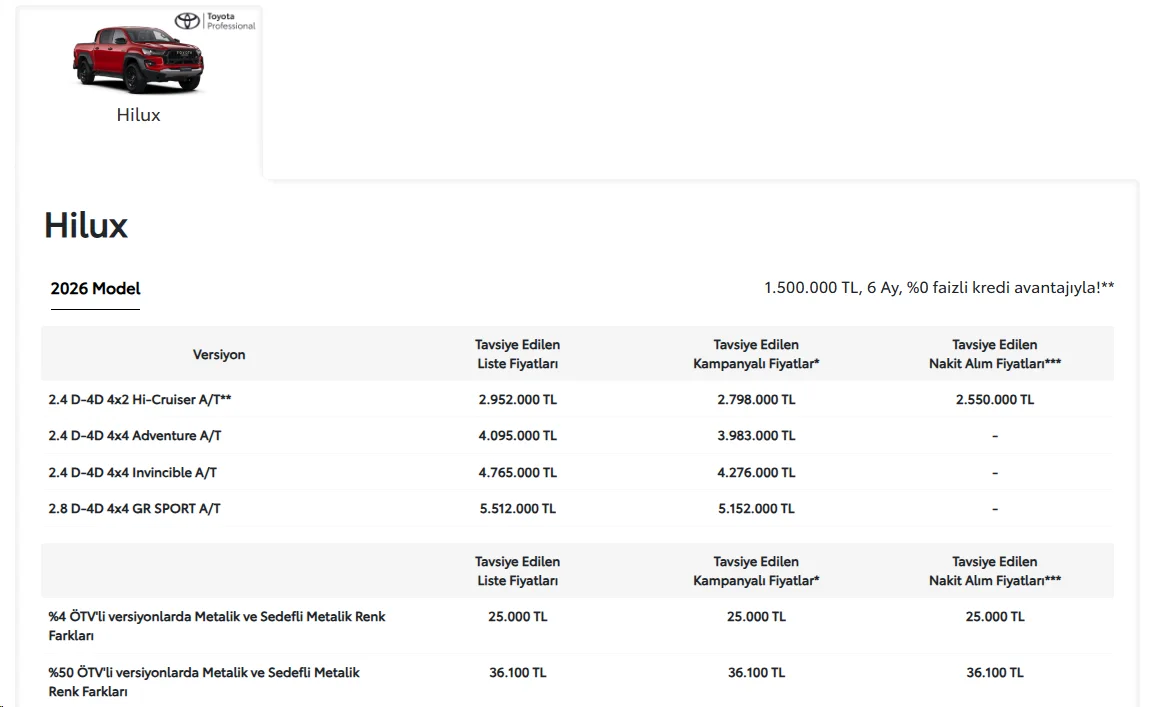Image resolution: width=1151 pixels, height=707 pixels.
Task: Click the first Kampanyalı Fiyatlar column header
Action: click(756, 354)
